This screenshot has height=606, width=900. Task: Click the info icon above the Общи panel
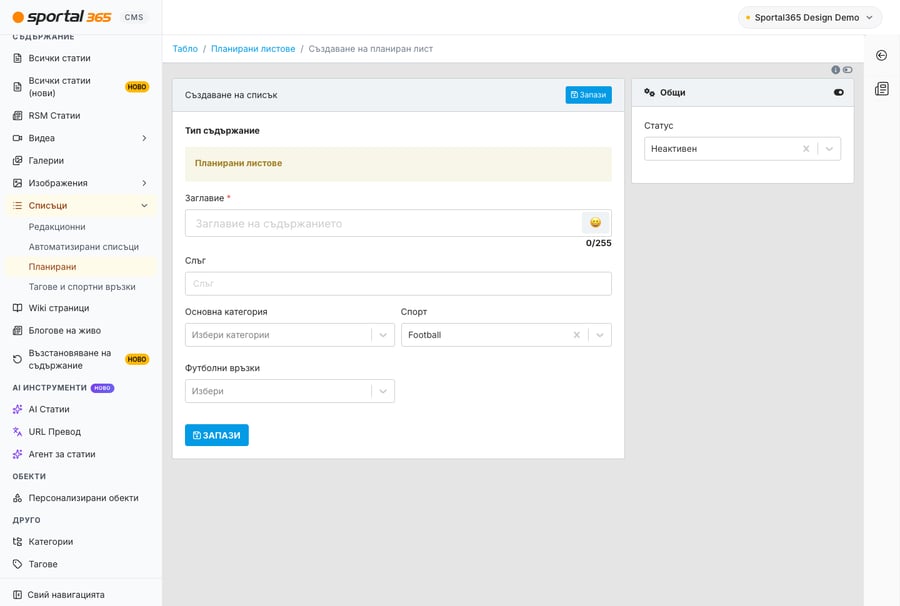pyautogui.click(x=836, y=69)
